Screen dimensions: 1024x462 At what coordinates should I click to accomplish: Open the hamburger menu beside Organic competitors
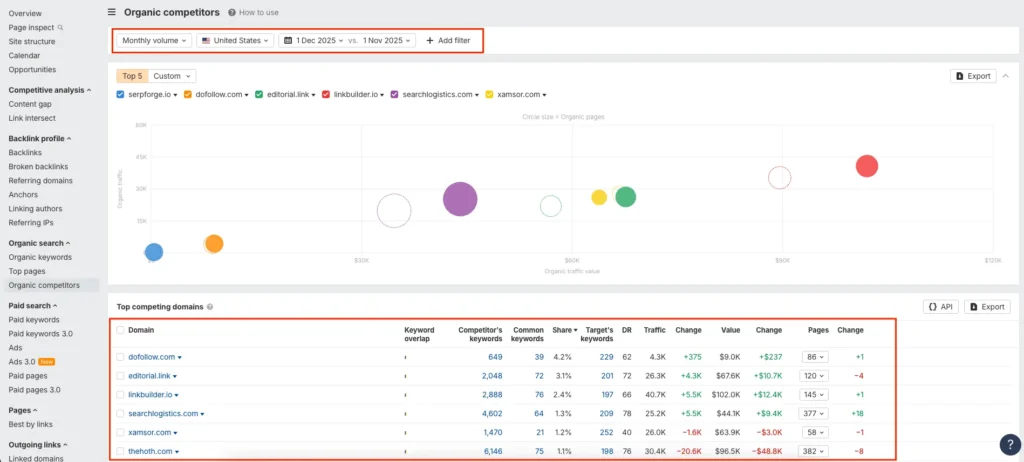click(x=111, y=13)
